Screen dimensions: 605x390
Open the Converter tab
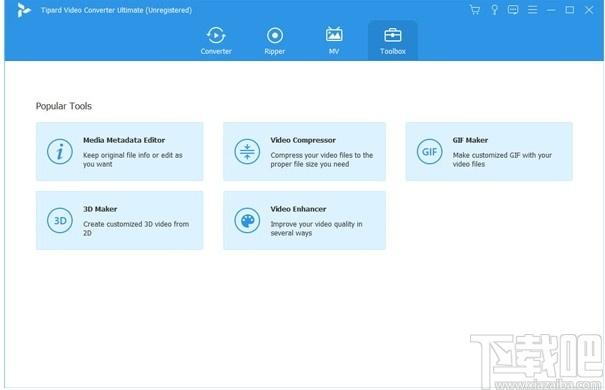point(216,41)
